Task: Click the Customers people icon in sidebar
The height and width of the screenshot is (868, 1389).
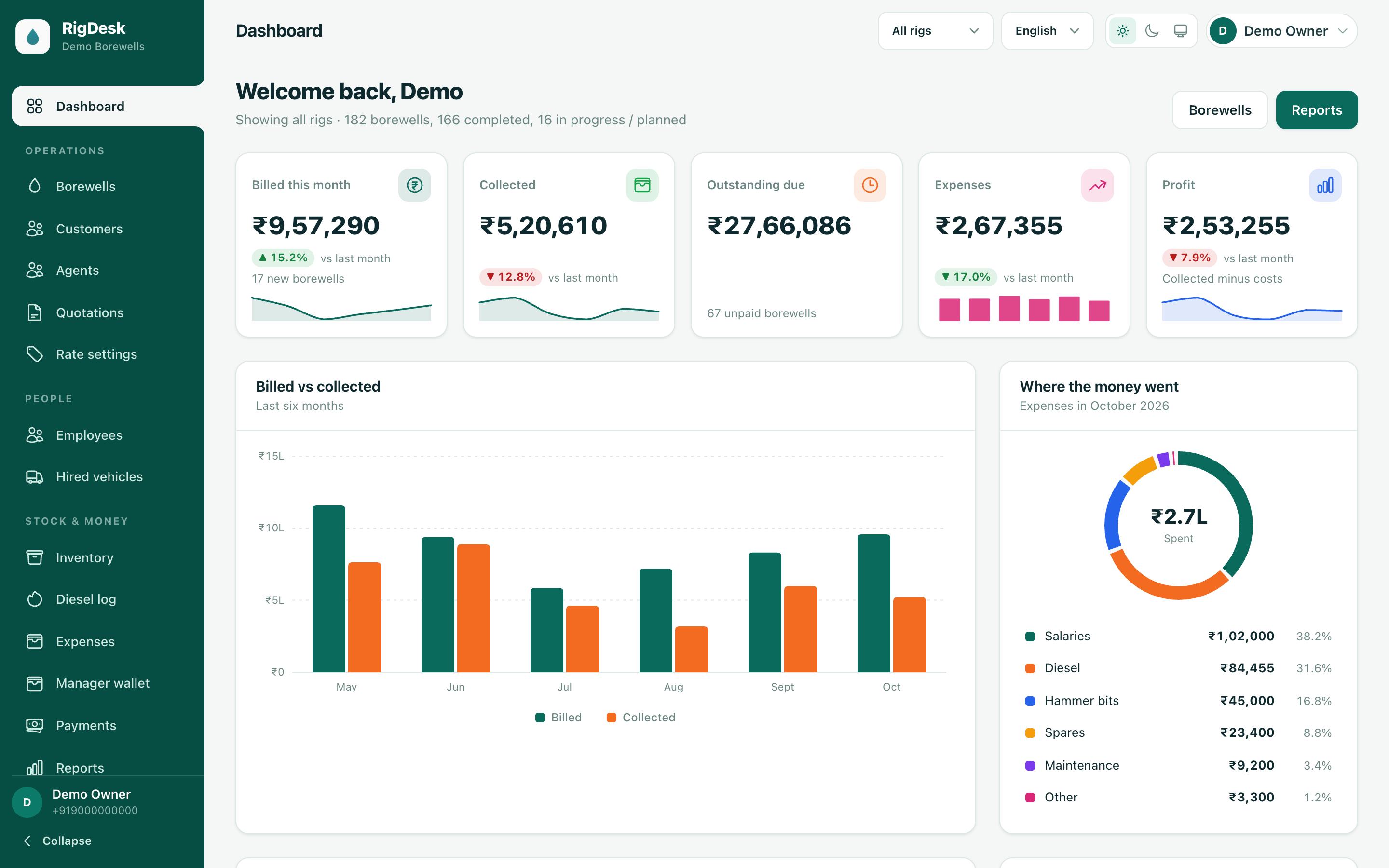Action: tap(34, 229)
